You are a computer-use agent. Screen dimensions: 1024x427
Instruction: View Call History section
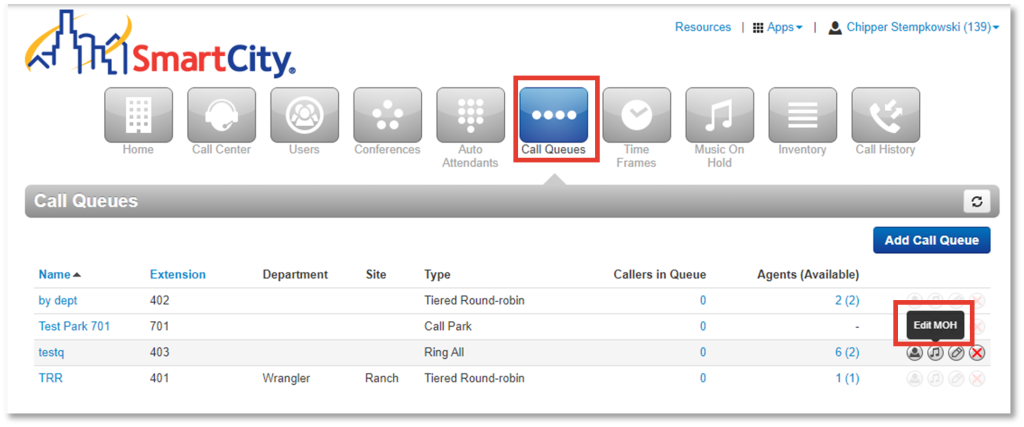coord(885,115)
